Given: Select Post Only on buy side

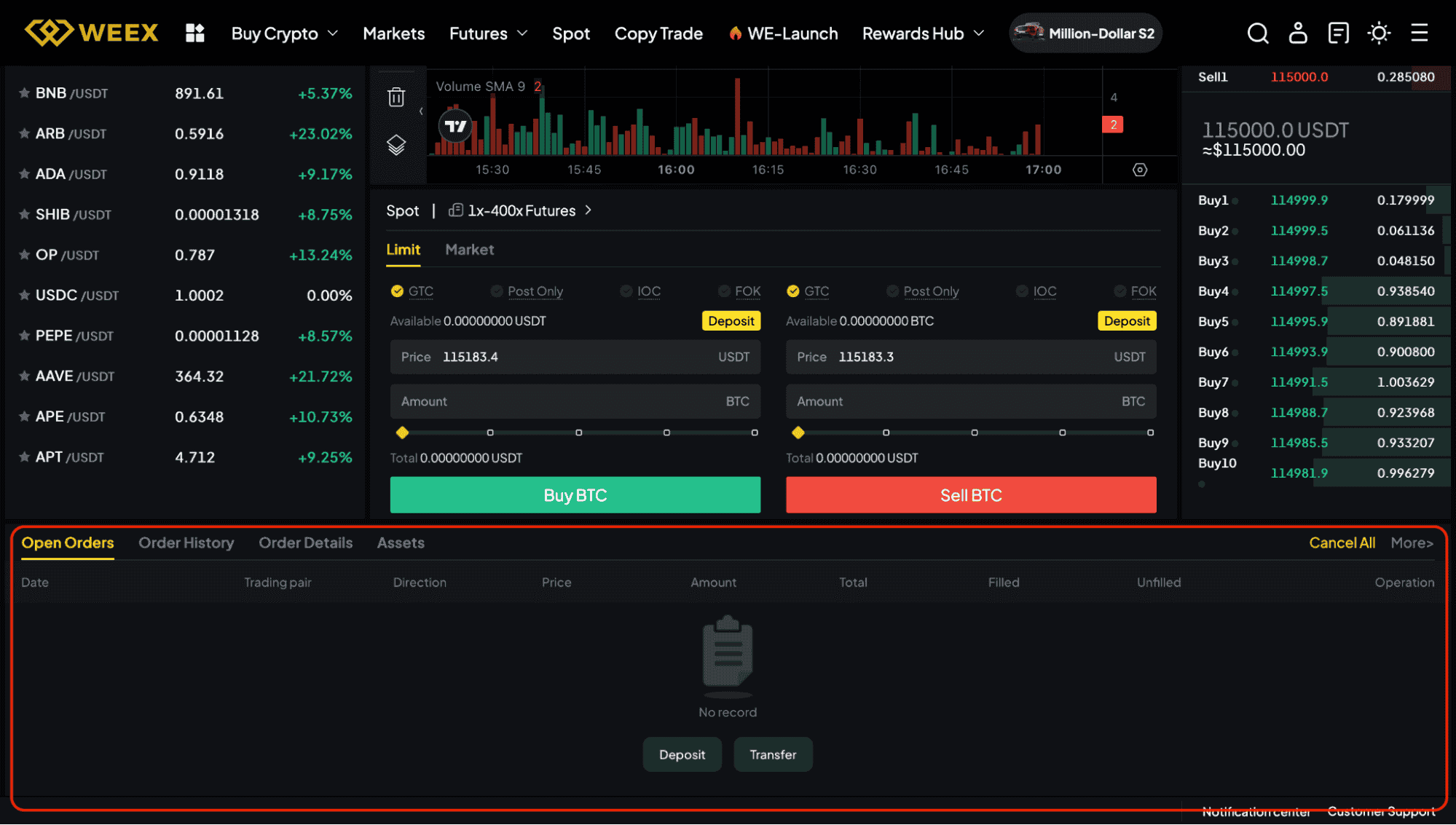Looking at the screenshot, I should tap(497, 291).
